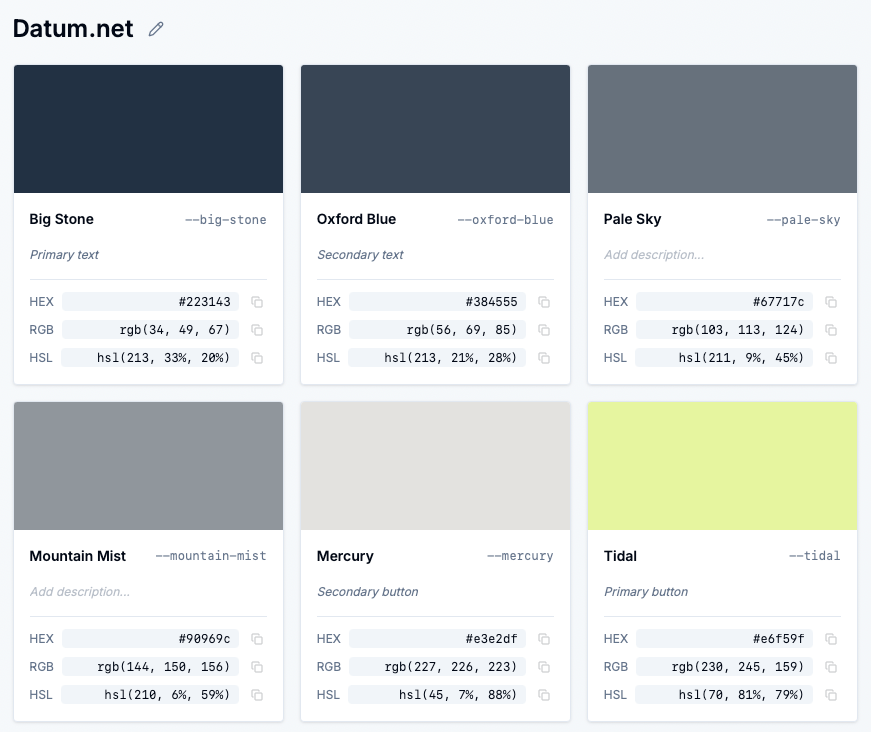Viewport: 871px width, 732px height.
Task: Click the rgb(34, 49, 67) field
Action: tap(151, 329)
